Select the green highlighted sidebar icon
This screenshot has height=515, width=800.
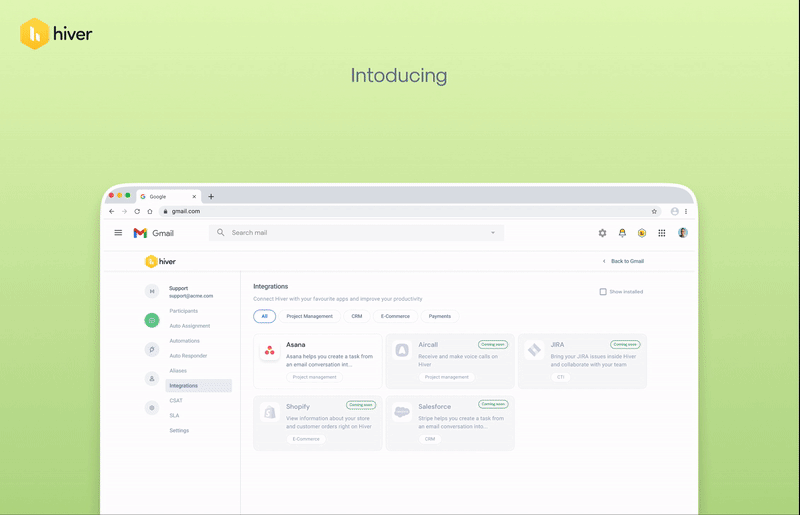(152, 320)
